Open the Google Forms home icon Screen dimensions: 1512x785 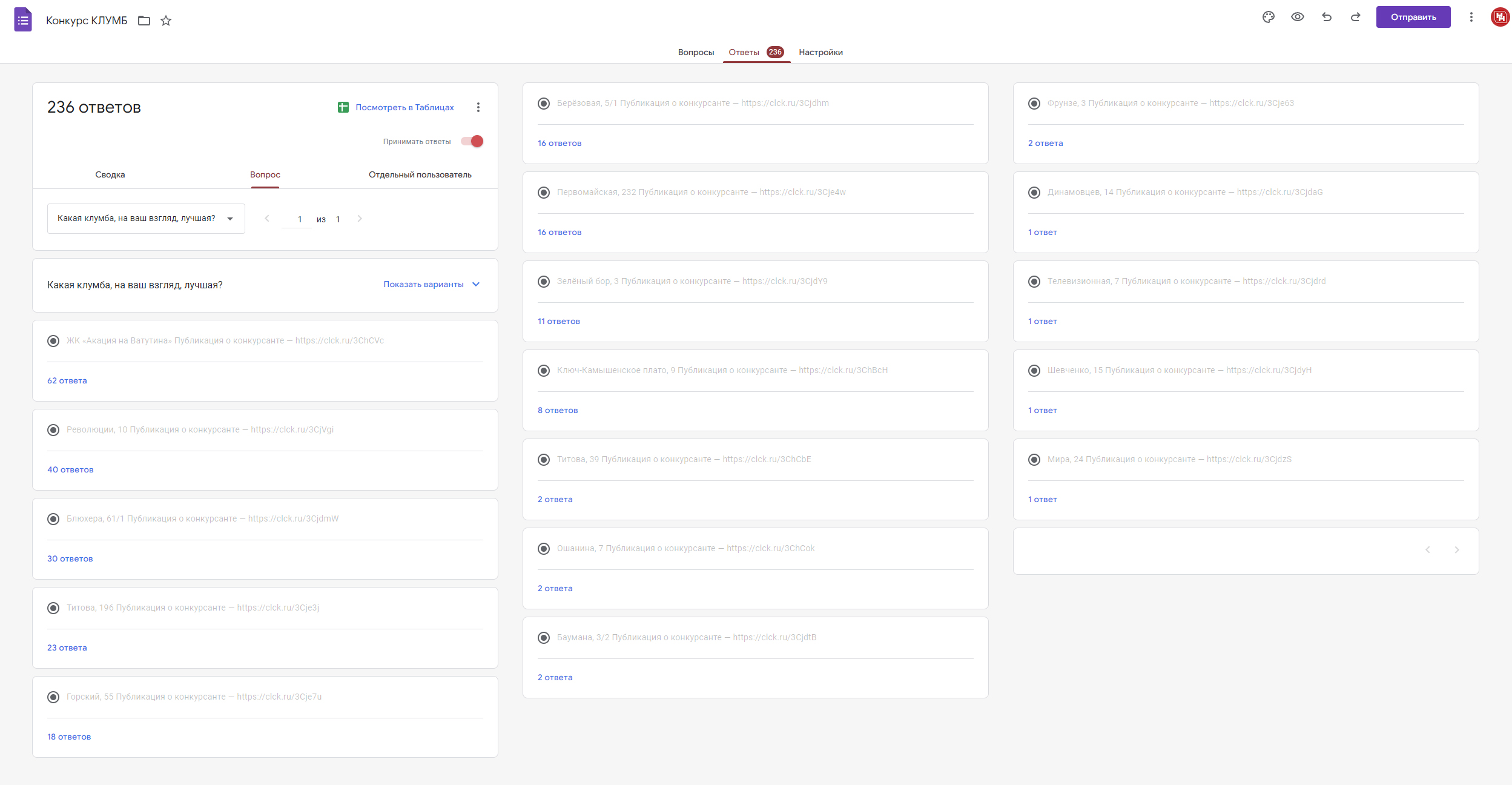23,20
